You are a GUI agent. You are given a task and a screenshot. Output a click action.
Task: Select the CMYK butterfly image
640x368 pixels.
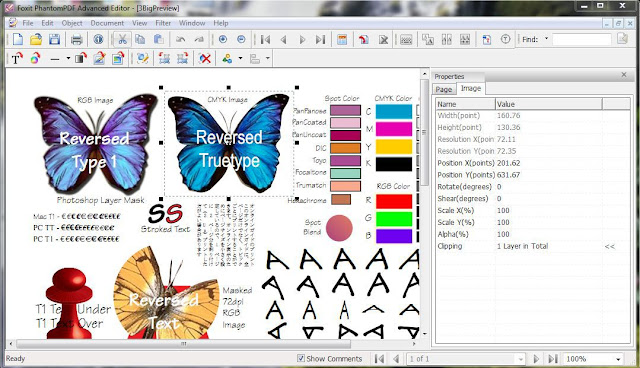[x=229, y=143]
